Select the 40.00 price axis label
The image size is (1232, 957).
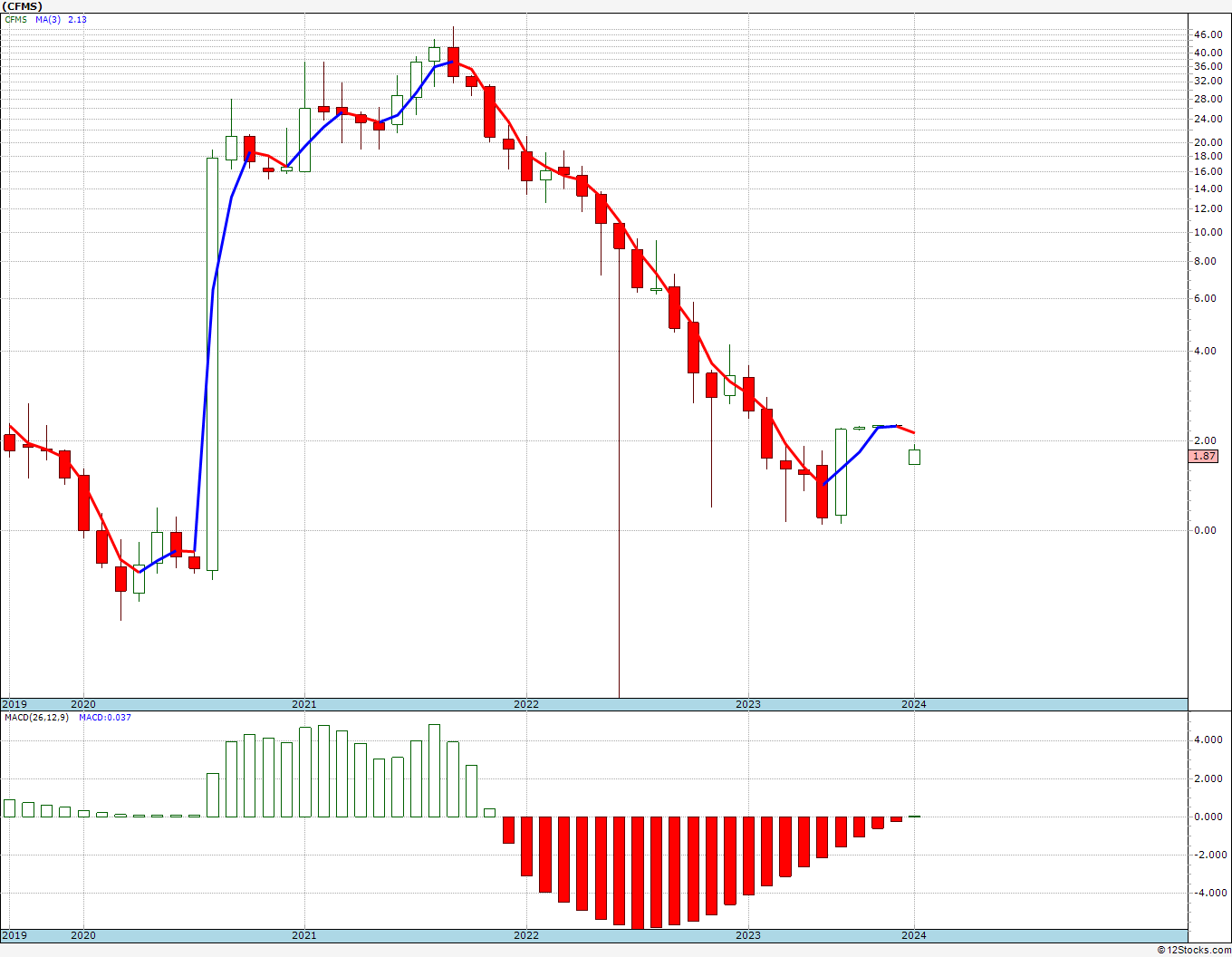pyautogui.click(x=1208, y=53)
